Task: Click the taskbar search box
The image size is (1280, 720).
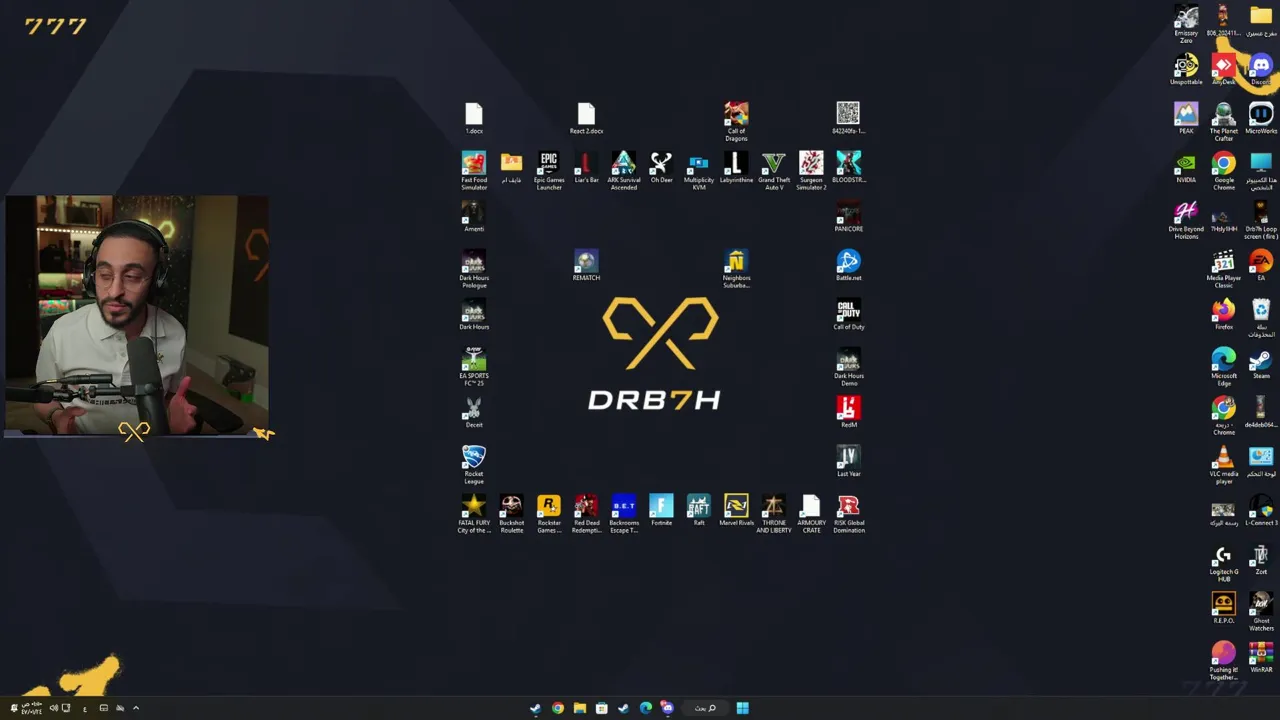Action: pyautogui.click(x=705, y=708)
